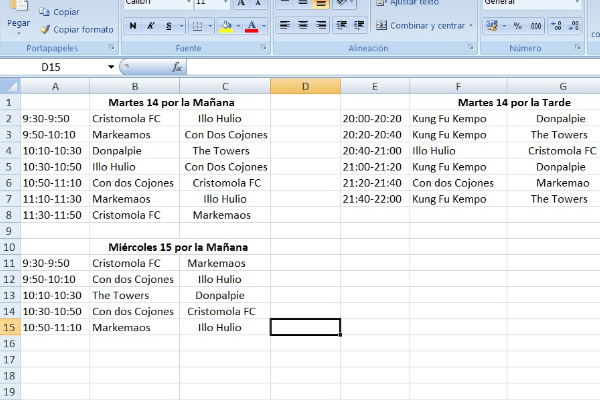Toggle underline (S) formatting
Image resolution: width=600 pixels, height=400 pixels.
point(168,26)
